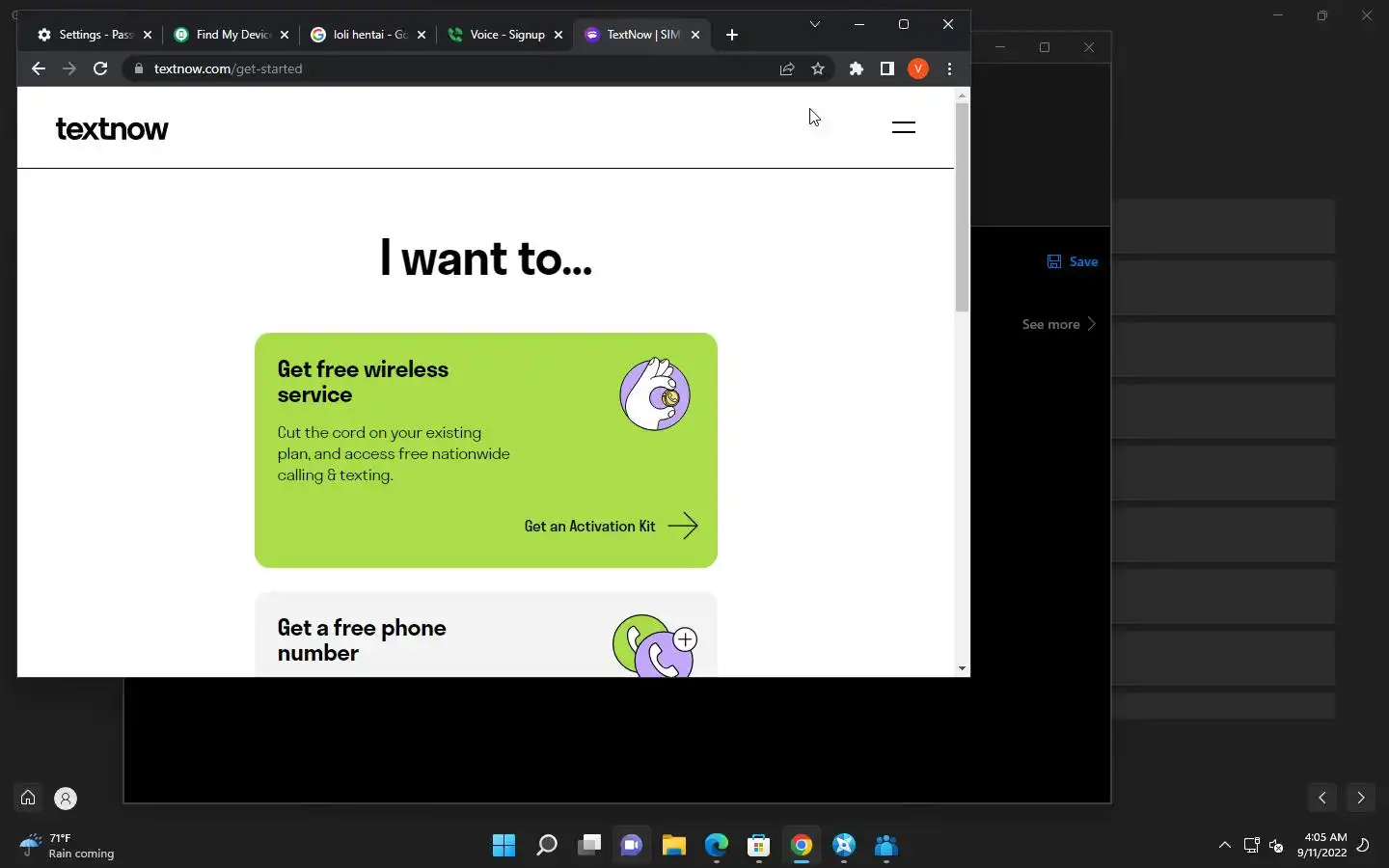This screenshot has height=868, width=1389.
Task: Click the home icon in the background app
Action: click(28, 798)
